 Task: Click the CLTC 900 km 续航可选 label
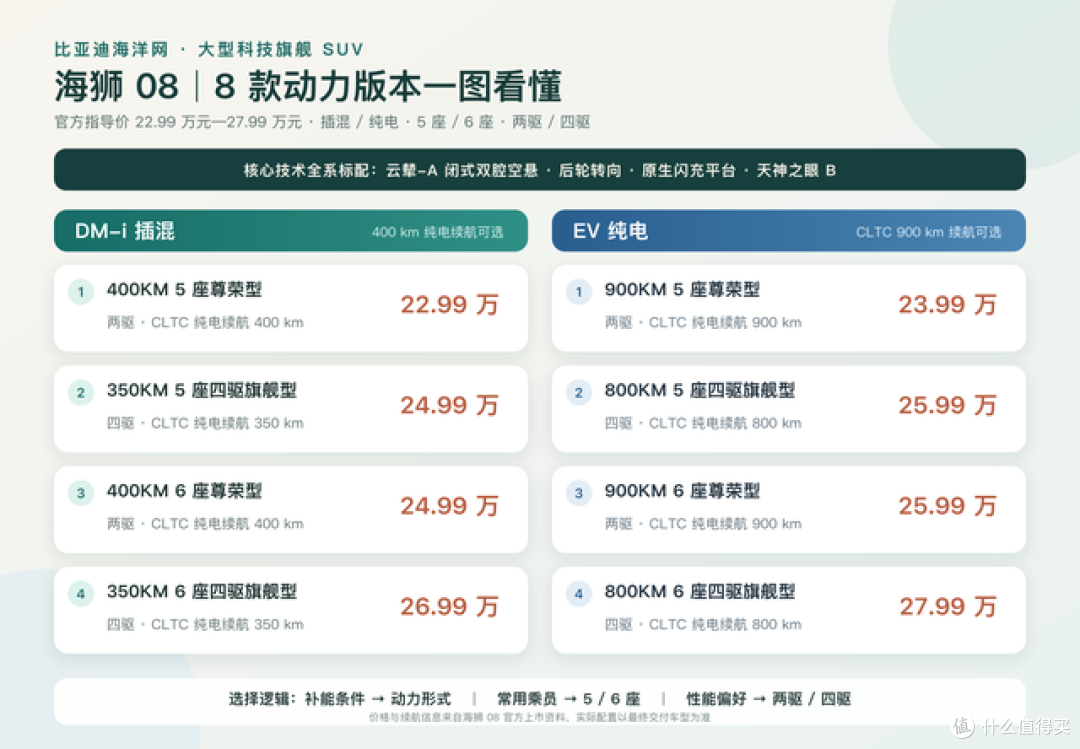(928, 232)
